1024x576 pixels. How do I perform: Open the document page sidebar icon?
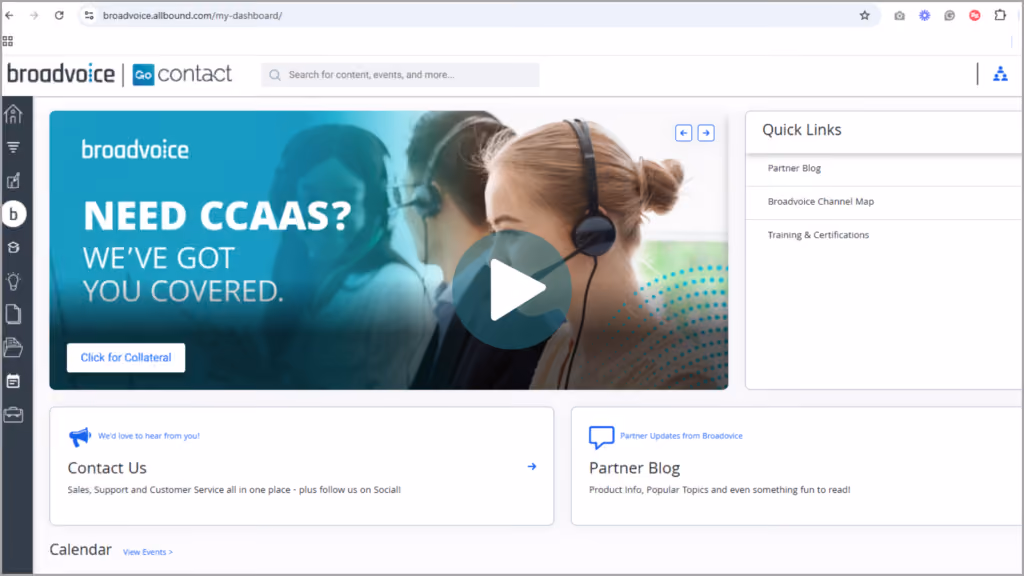13,314
